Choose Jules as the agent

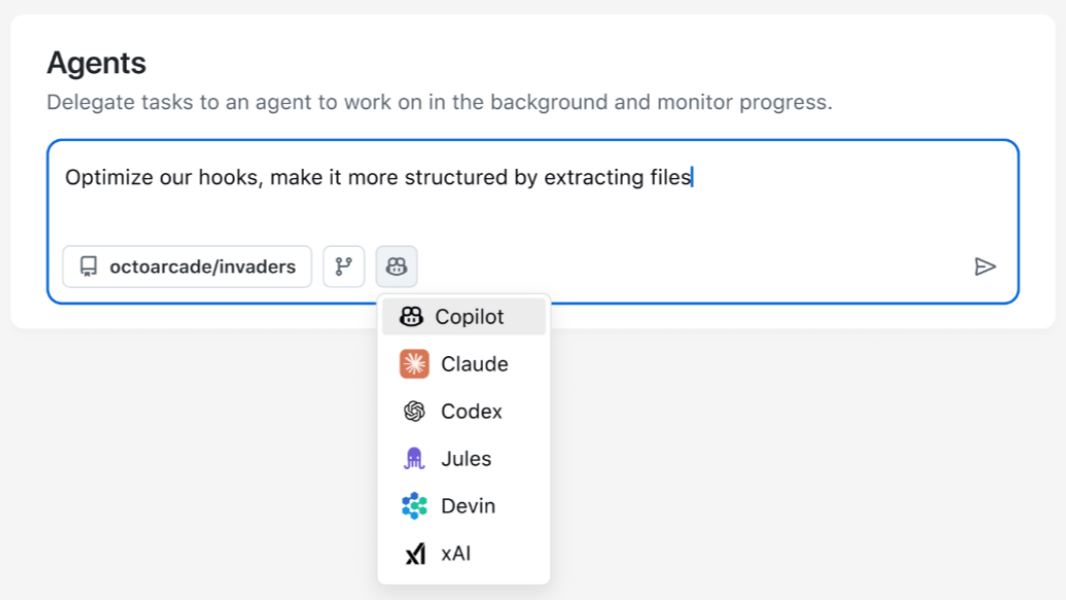pos(464,458)
